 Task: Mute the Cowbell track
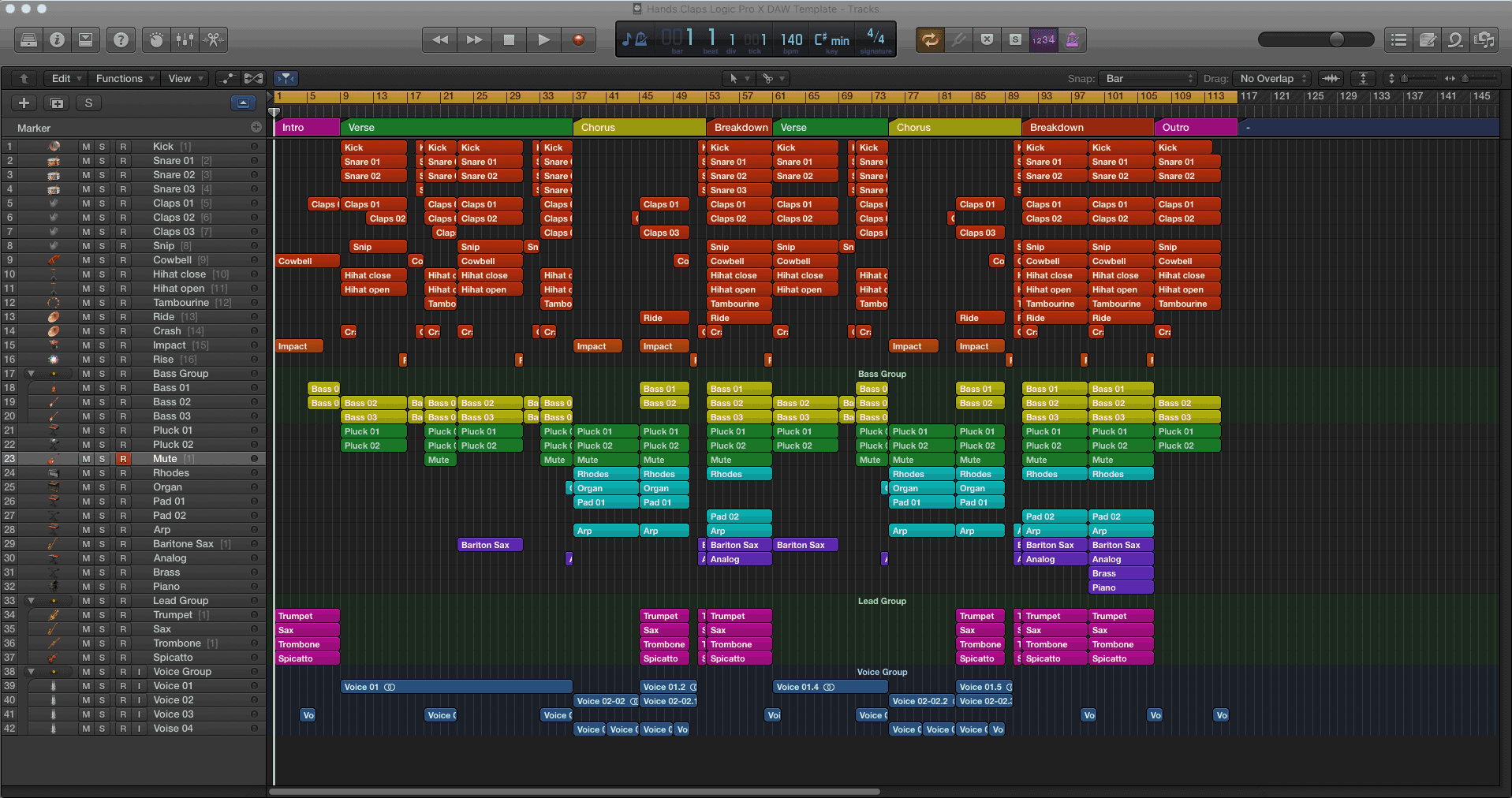click(x=85, y=259)
